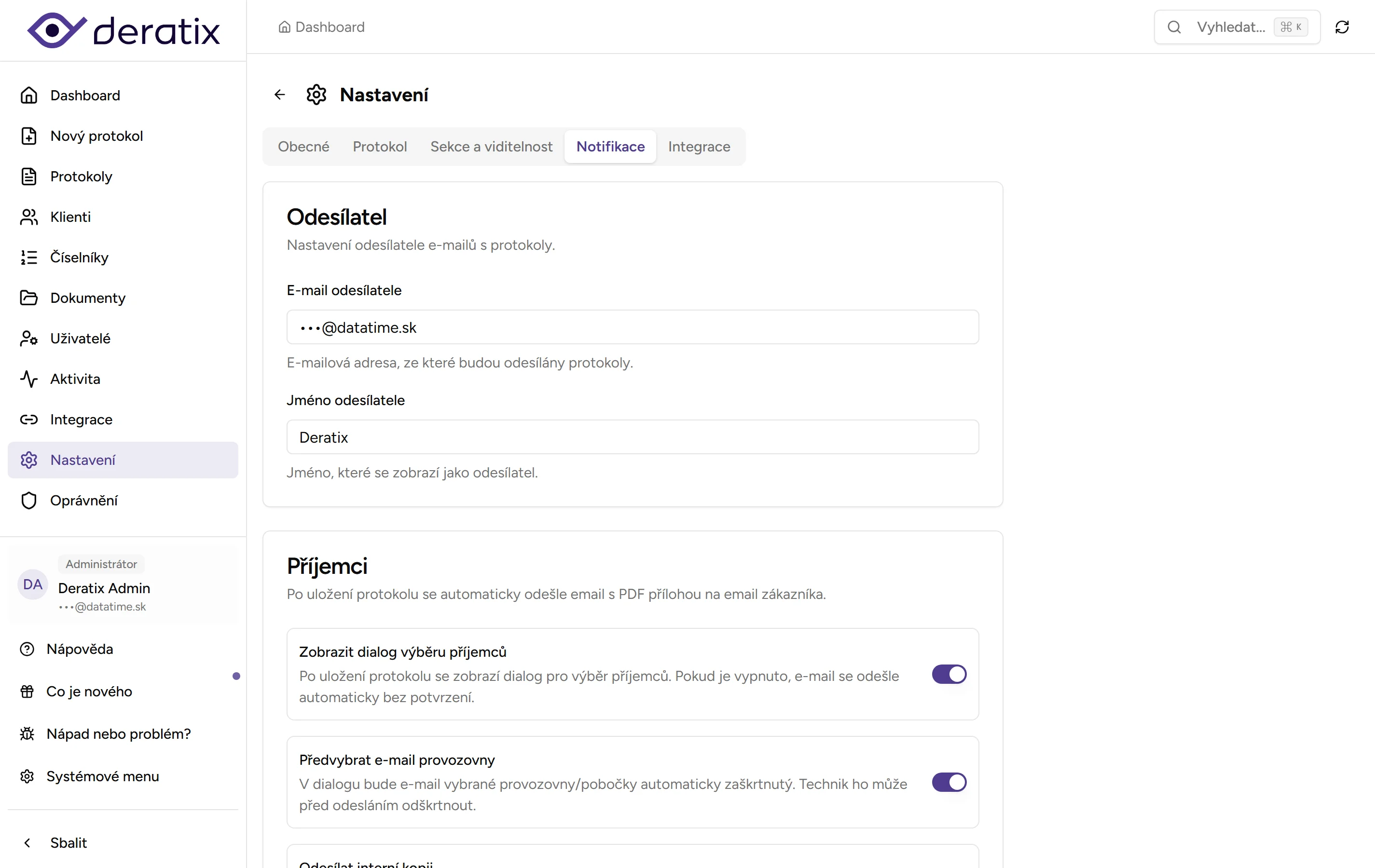Switch to the Obecné tab
The image size is (1375, 868).
(303, 146)
